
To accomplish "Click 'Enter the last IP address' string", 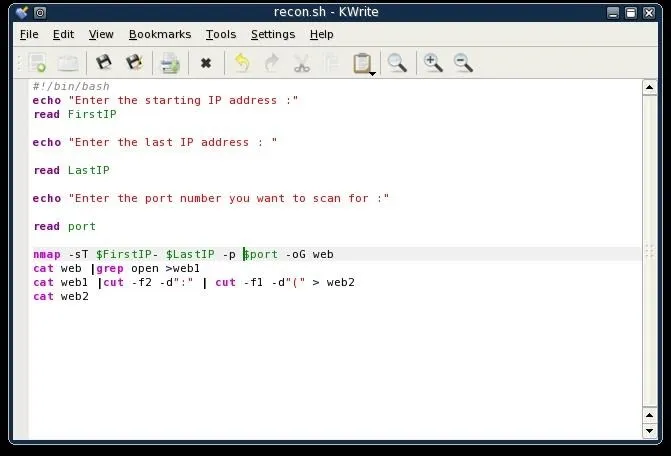I will (x=172, y=142).
